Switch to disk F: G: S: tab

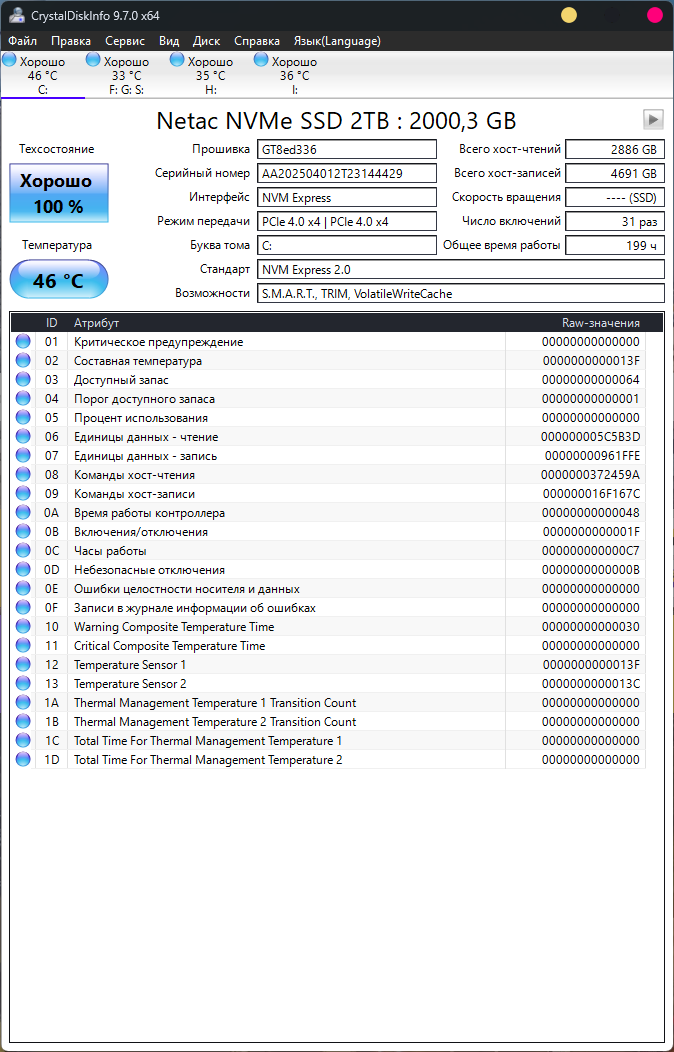pos(126,75)
